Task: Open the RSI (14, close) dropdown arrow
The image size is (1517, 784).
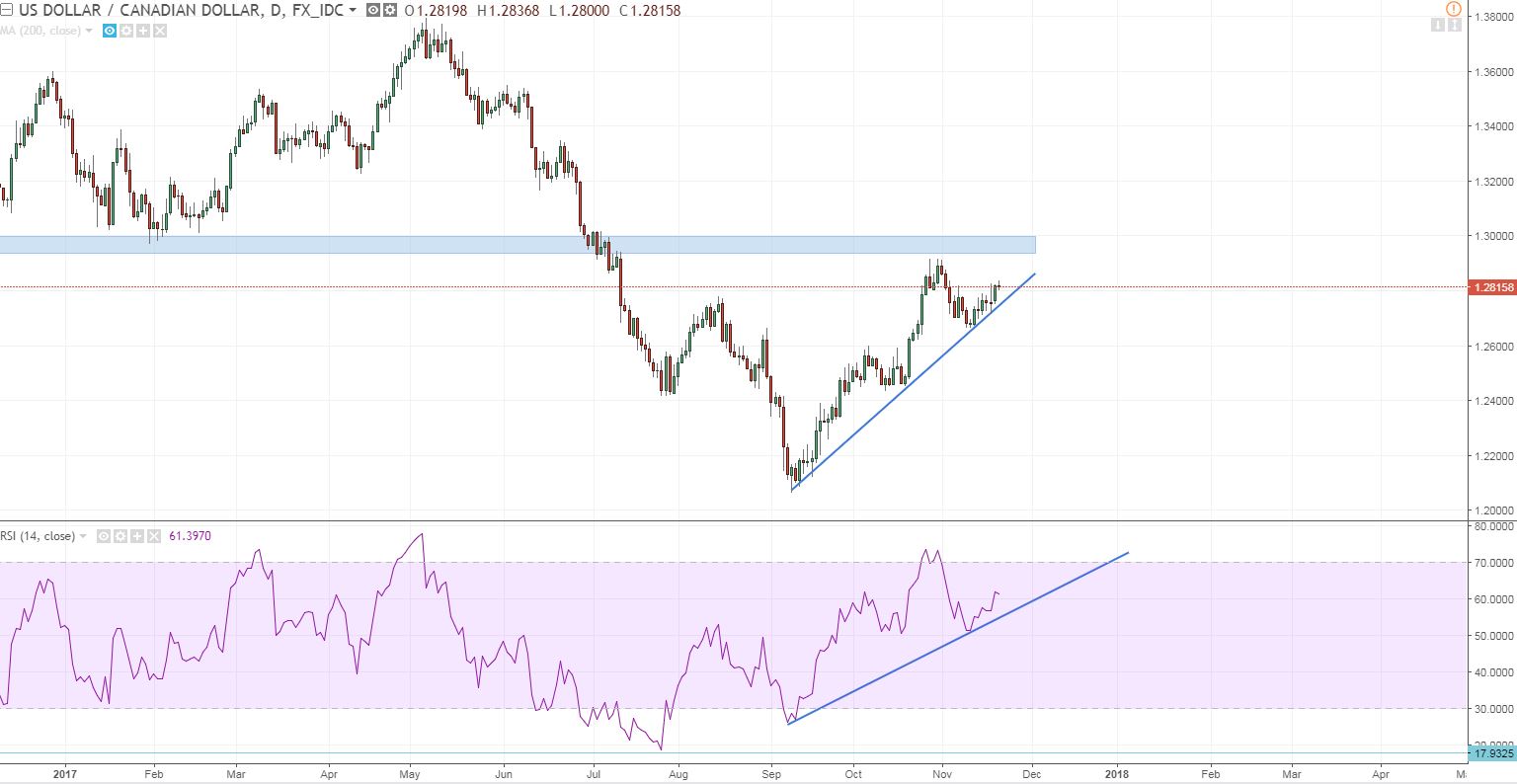Action: click(83, 536)
